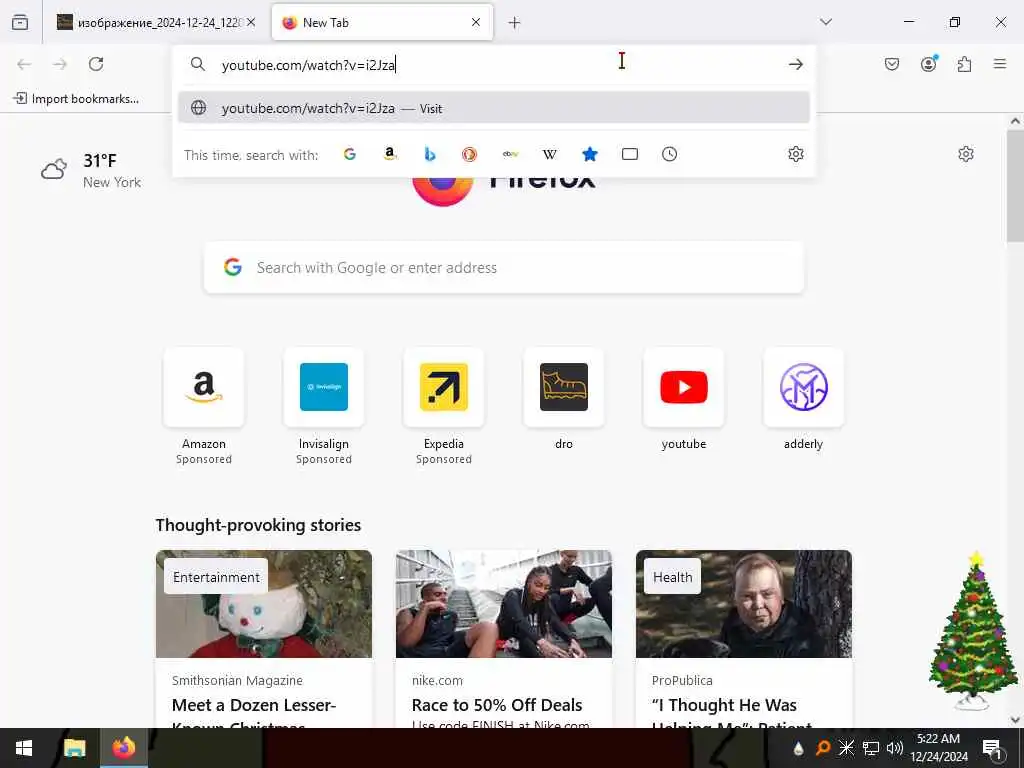
Task: Open volume control in system tray
Action: tap(895, 748)
